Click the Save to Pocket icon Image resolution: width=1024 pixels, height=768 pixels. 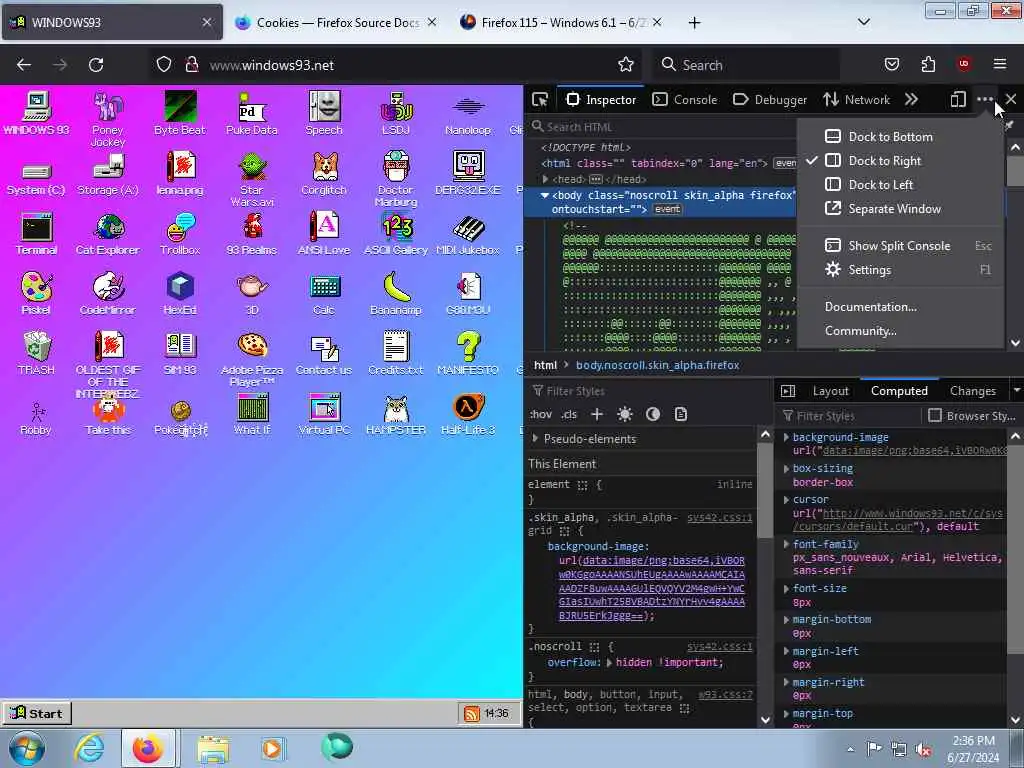(892, 64)
